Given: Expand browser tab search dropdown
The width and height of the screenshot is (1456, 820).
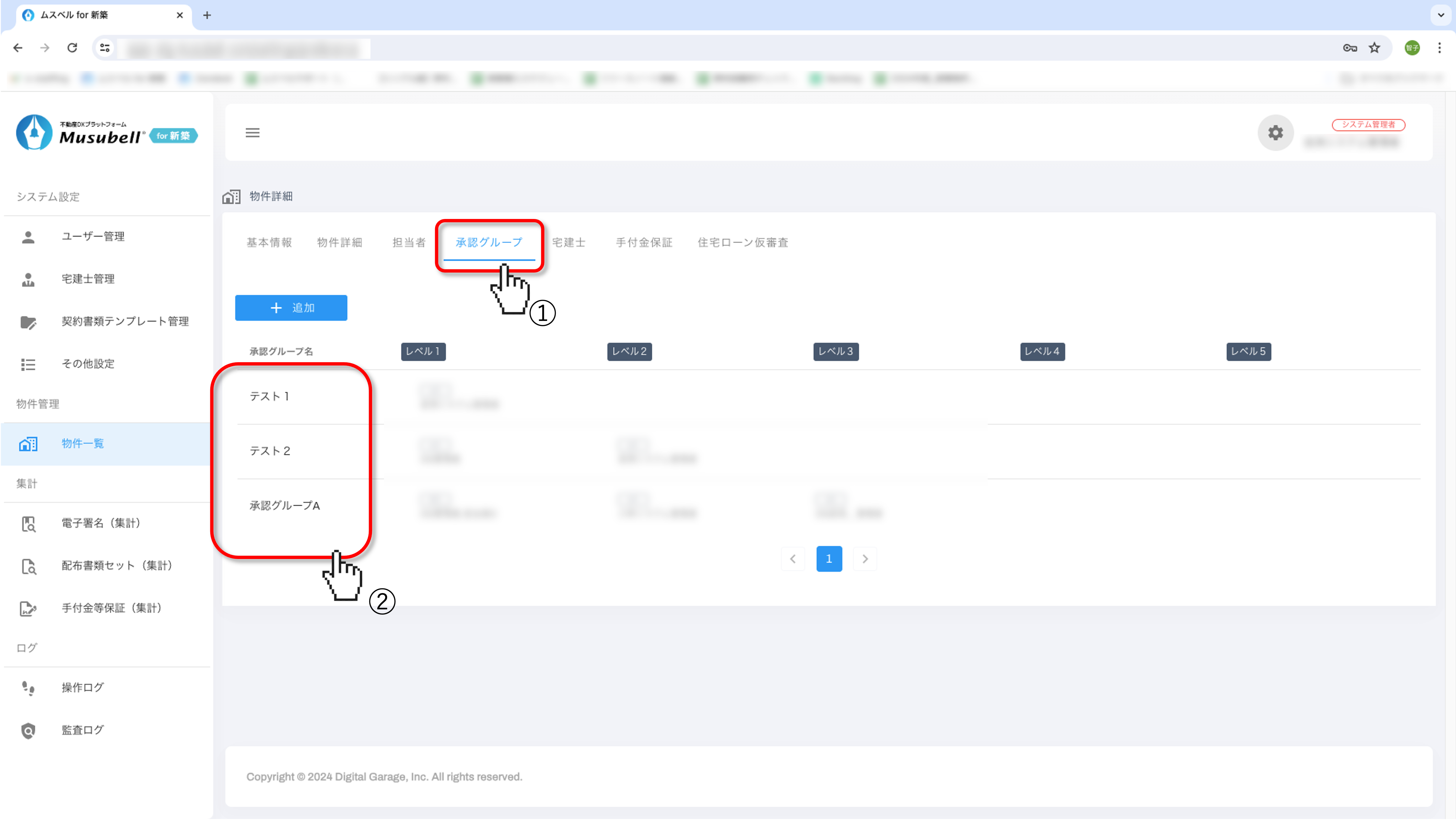Looking at the screenshot, I should pyautogui.click(x=1440, y=15).
